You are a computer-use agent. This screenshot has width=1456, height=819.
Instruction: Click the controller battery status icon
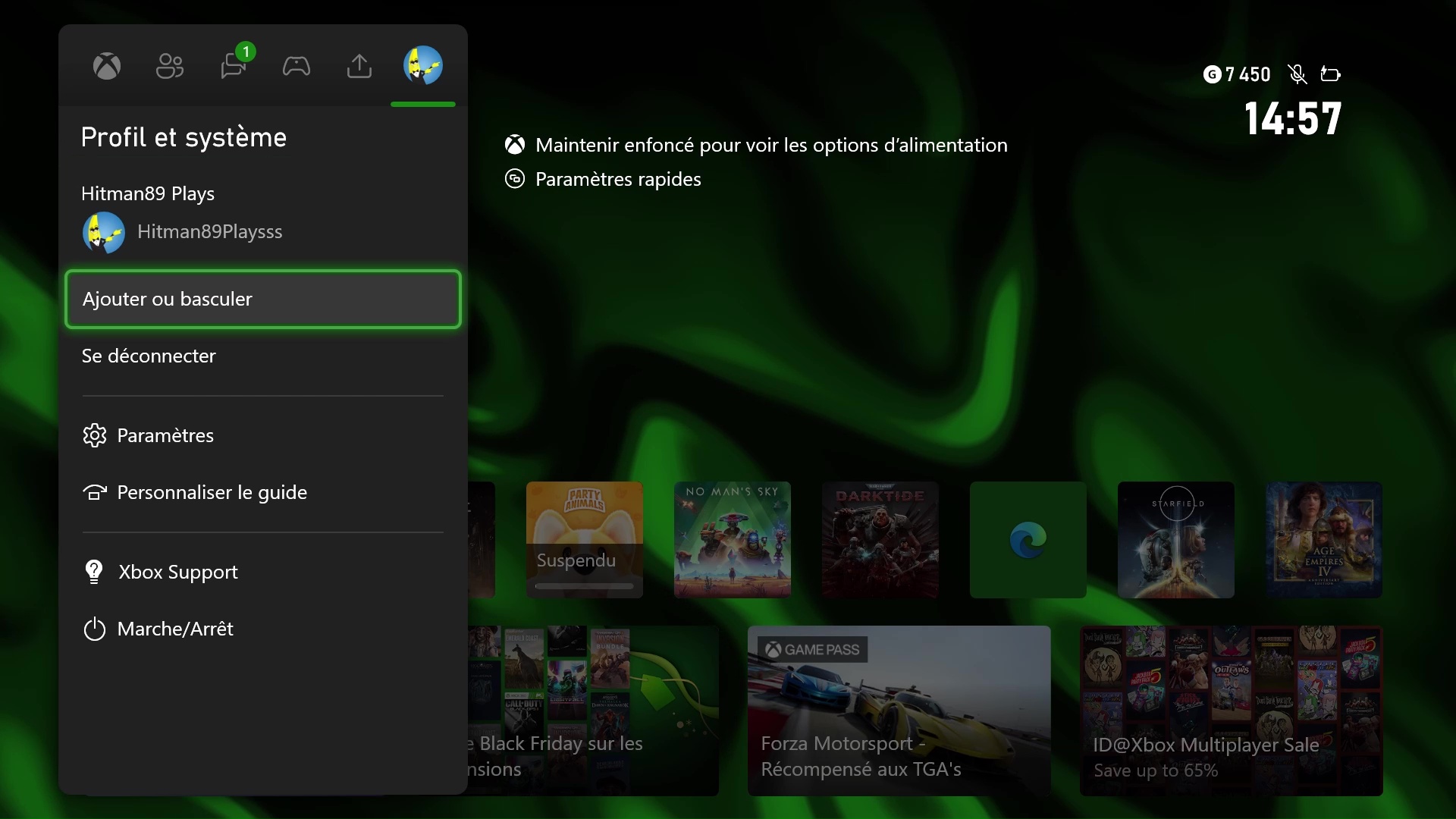tap(1330, 74)
